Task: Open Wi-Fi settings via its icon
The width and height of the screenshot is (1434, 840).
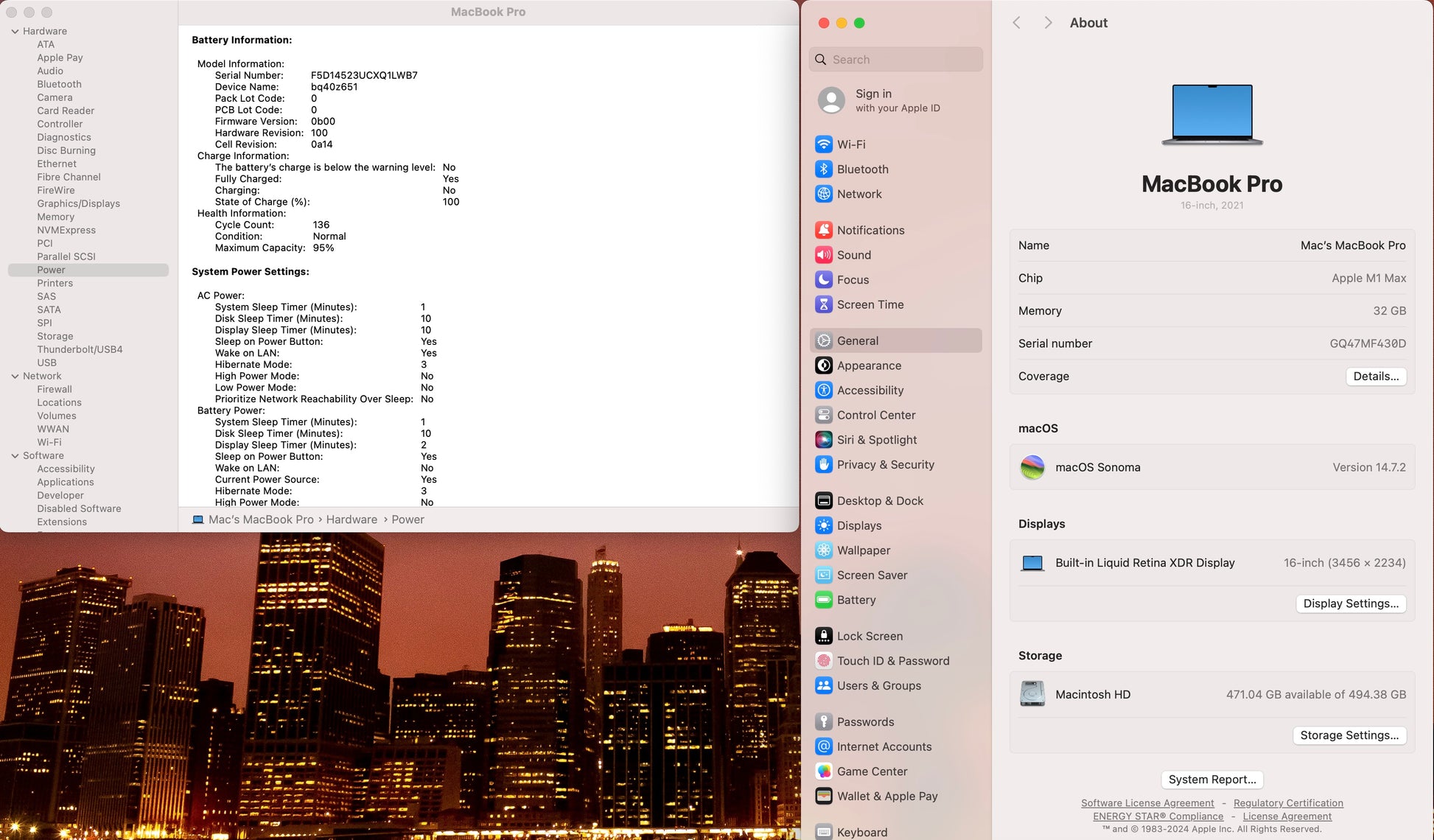Action: click(x=824, y=144)
